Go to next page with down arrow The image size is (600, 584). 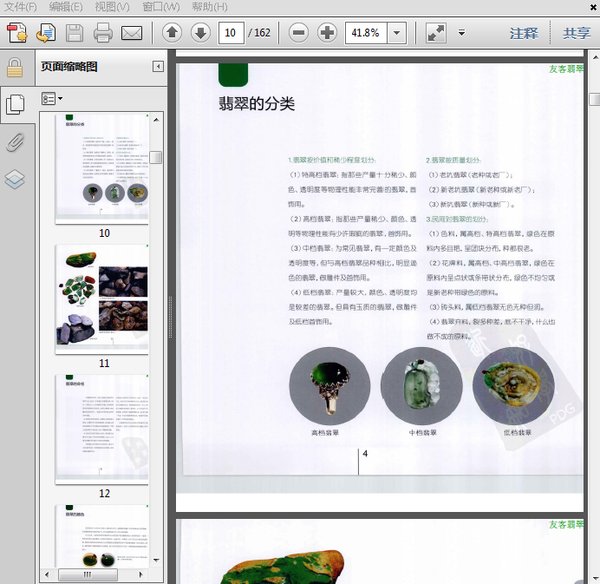200,33
